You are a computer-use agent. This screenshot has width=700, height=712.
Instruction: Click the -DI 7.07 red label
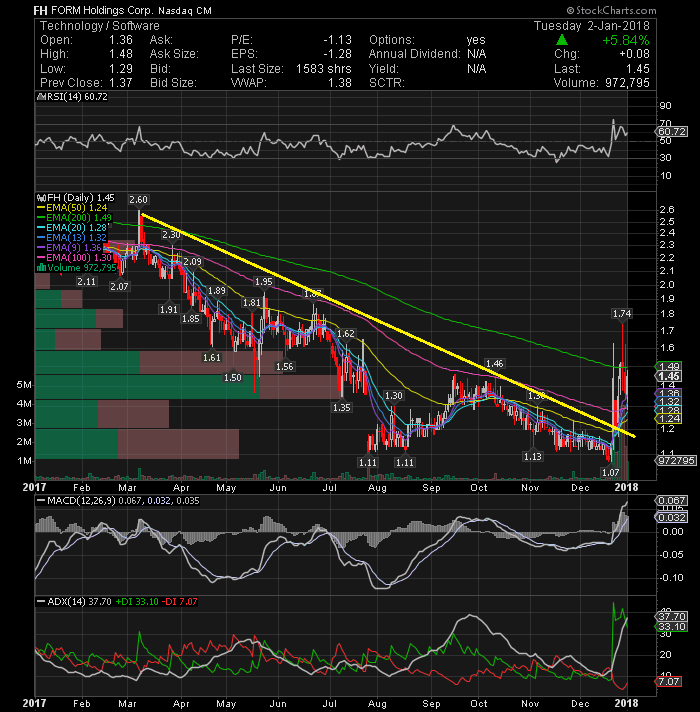click(180, 602)
